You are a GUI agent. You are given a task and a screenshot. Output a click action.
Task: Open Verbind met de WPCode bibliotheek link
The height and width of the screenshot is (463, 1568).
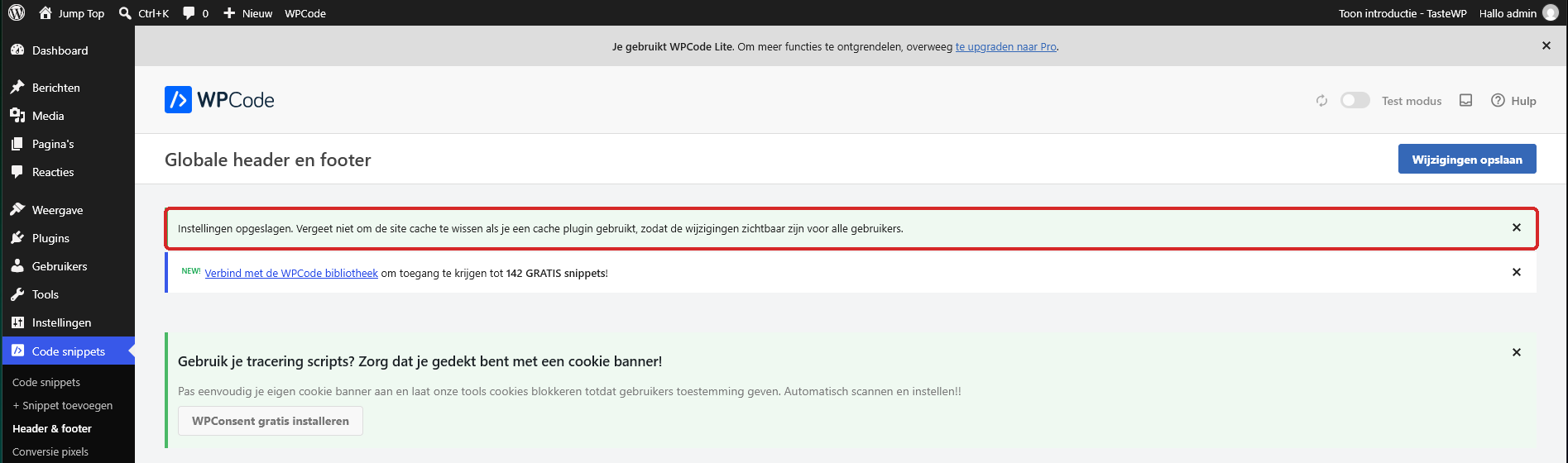pyautogui.click(x=291, y=273)
